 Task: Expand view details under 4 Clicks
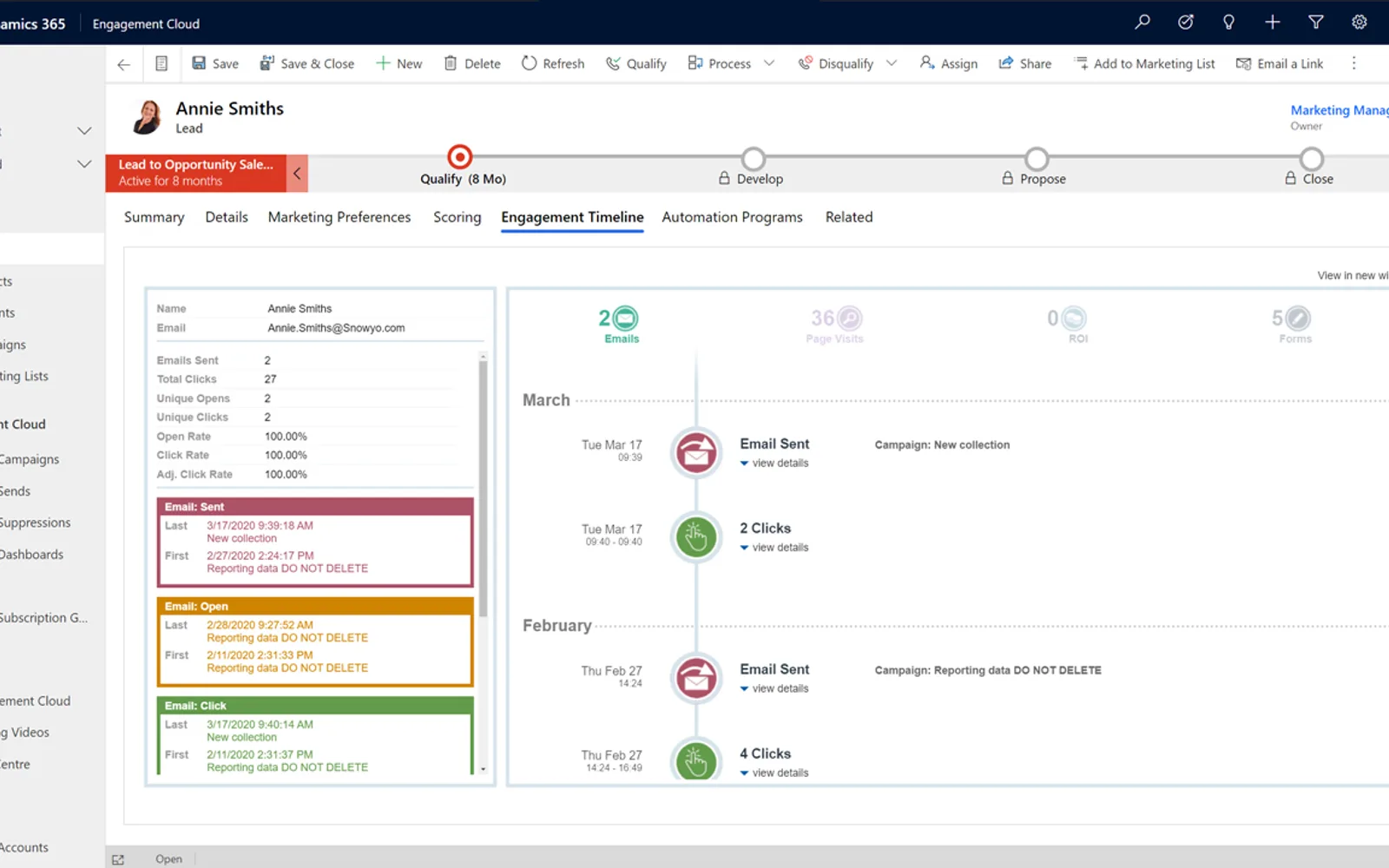(x=774, y=773)
